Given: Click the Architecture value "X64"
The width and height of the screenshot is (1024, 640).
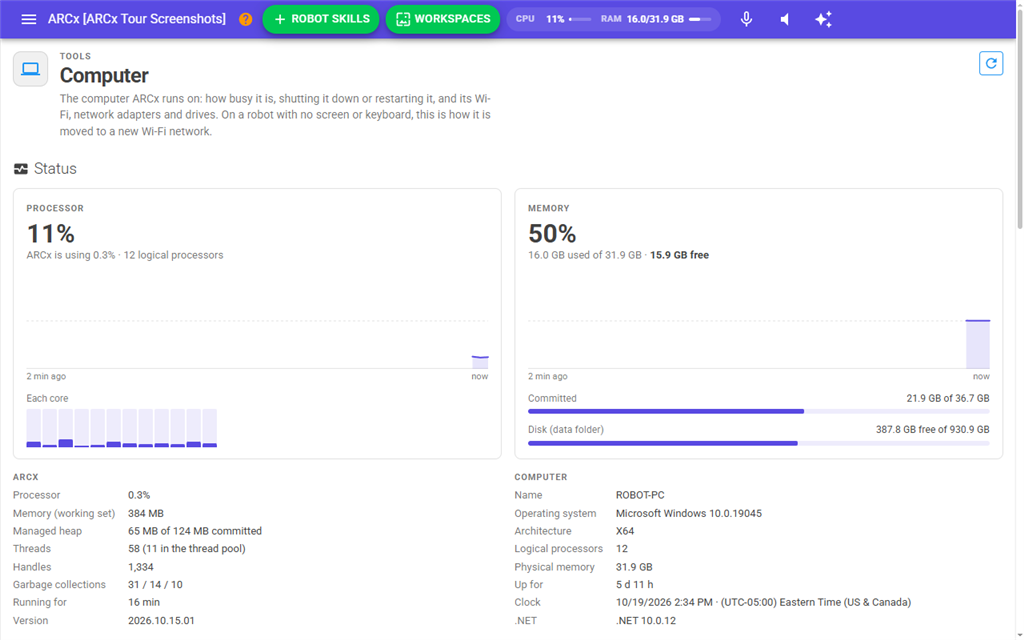Looking at the screenshot, I should coord(625,531).
